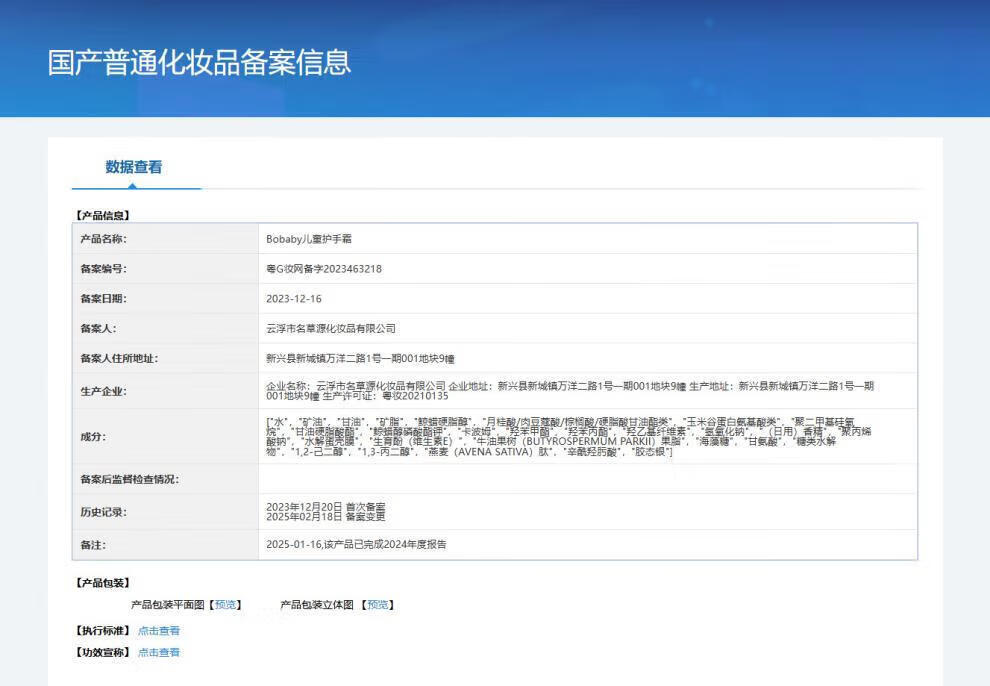The width and height of the screenshot is (990, 686).
Task: Open 预览 link for 产品包装平面图
Action: (227, 605)
